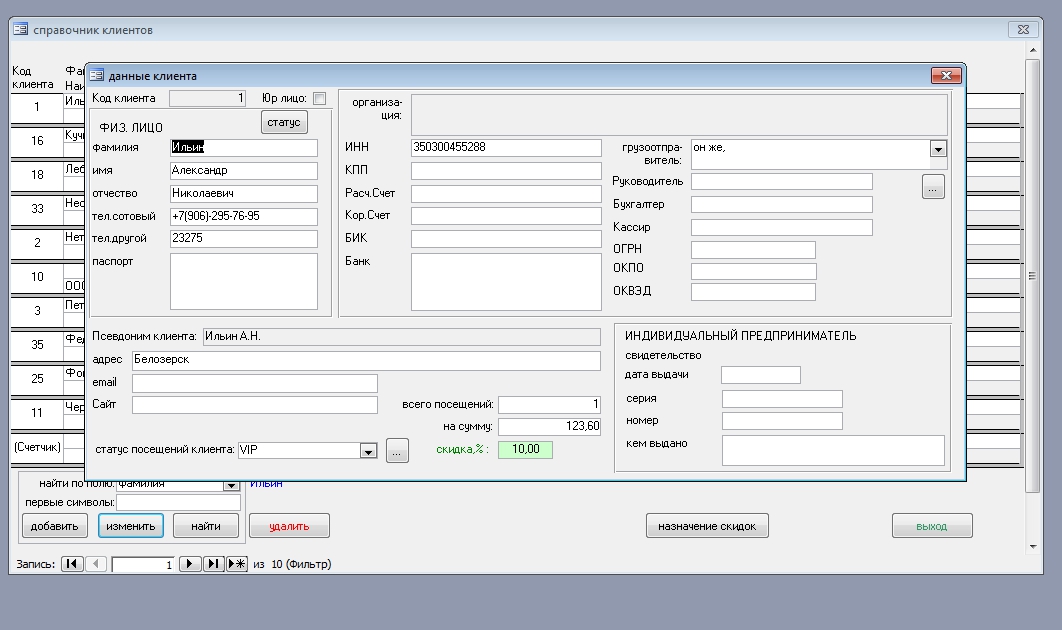Click the Код клиента field

coord(207,99)
